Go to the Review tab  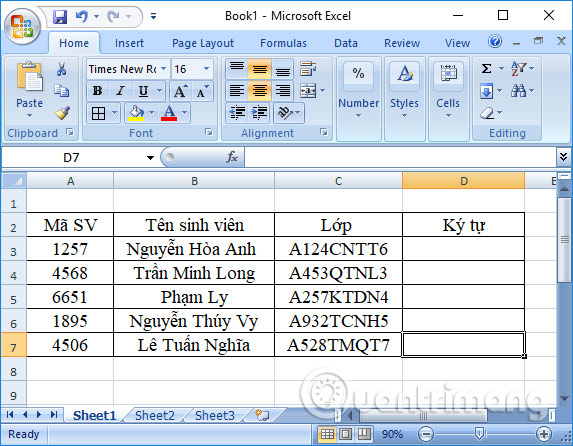click(402, 43)
